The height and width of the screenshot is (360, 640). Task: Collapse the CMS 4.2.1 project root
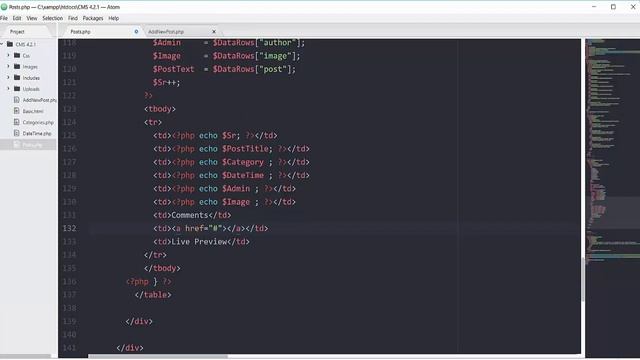[2, 44]
